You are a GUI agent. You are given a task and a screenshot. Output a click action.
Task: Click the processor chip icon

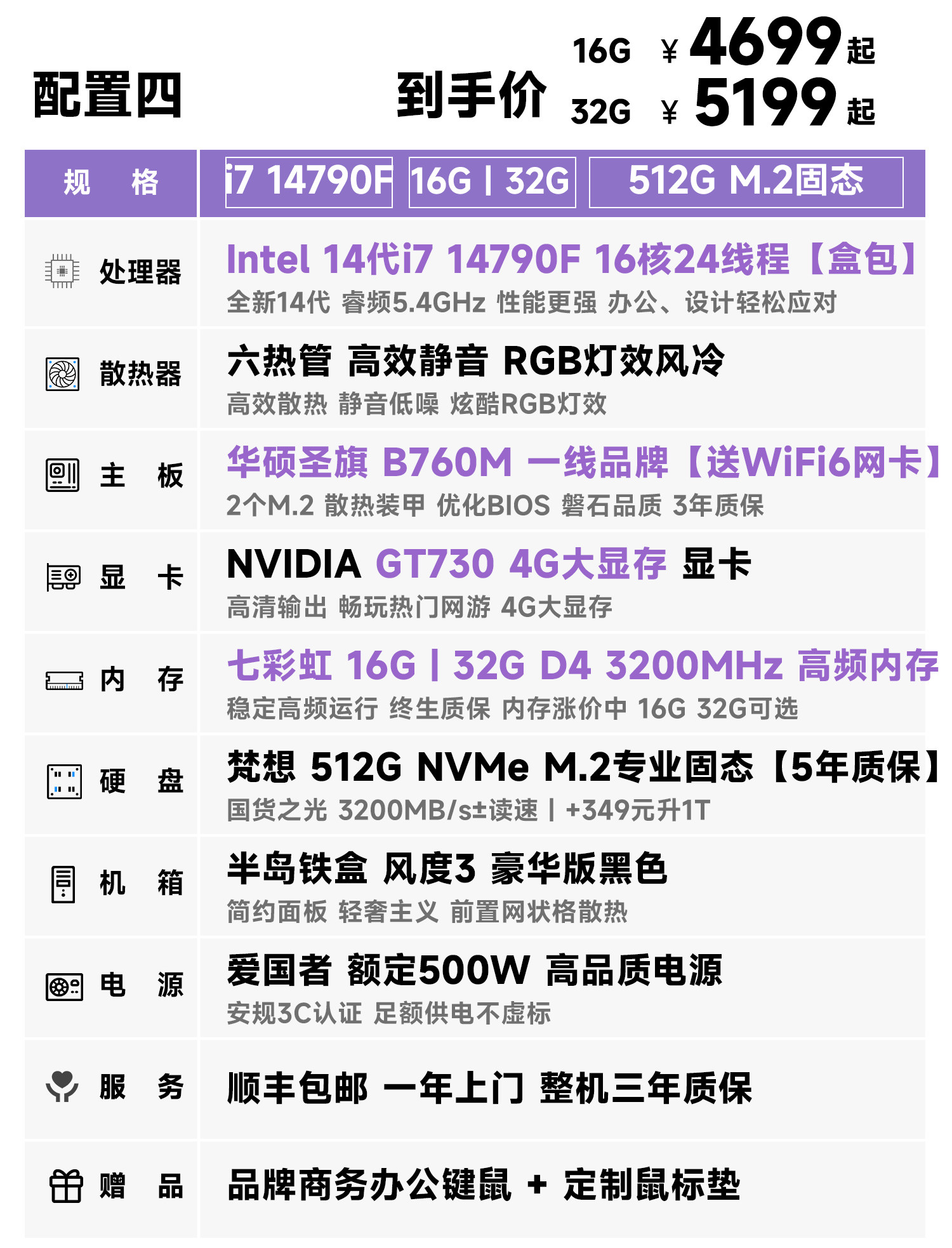coord(62,271)
